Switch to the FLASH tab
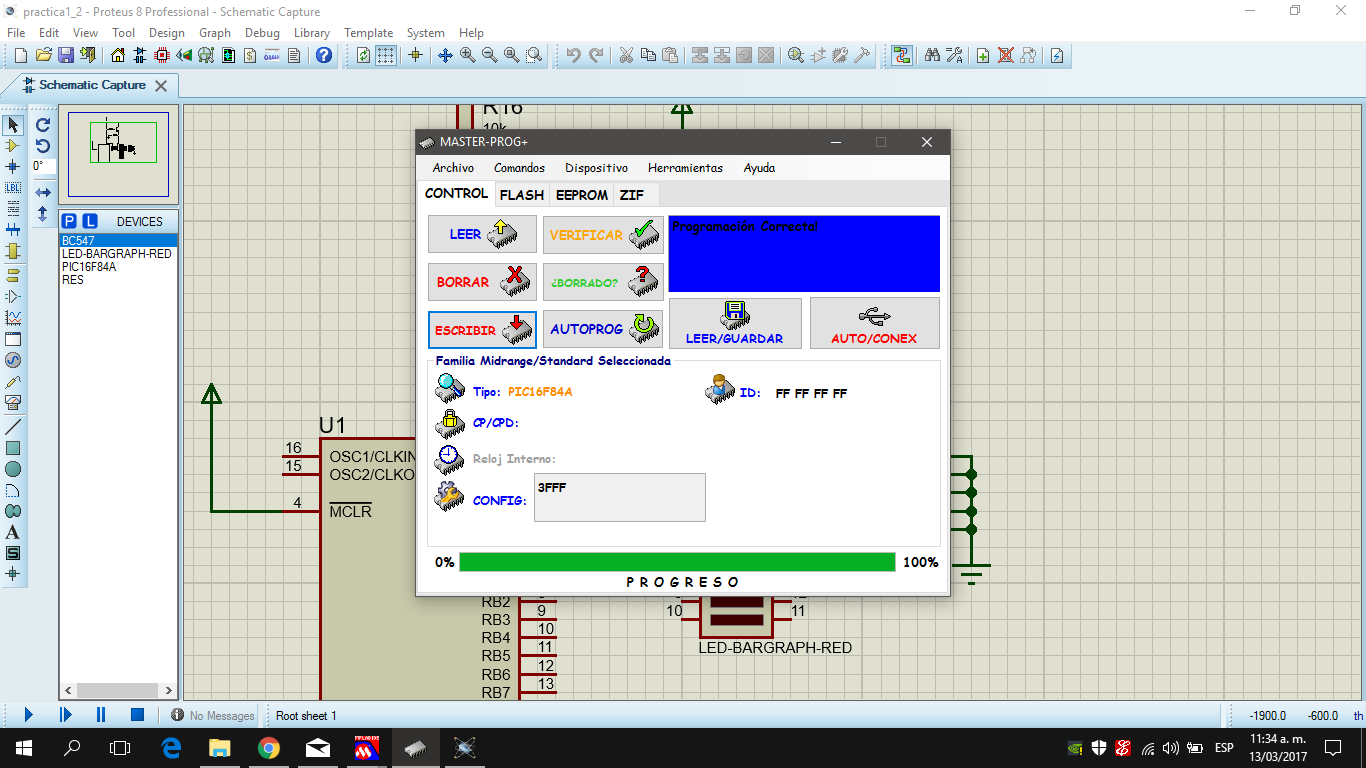The image size is (1366, 768). click(x=522, y=195)
